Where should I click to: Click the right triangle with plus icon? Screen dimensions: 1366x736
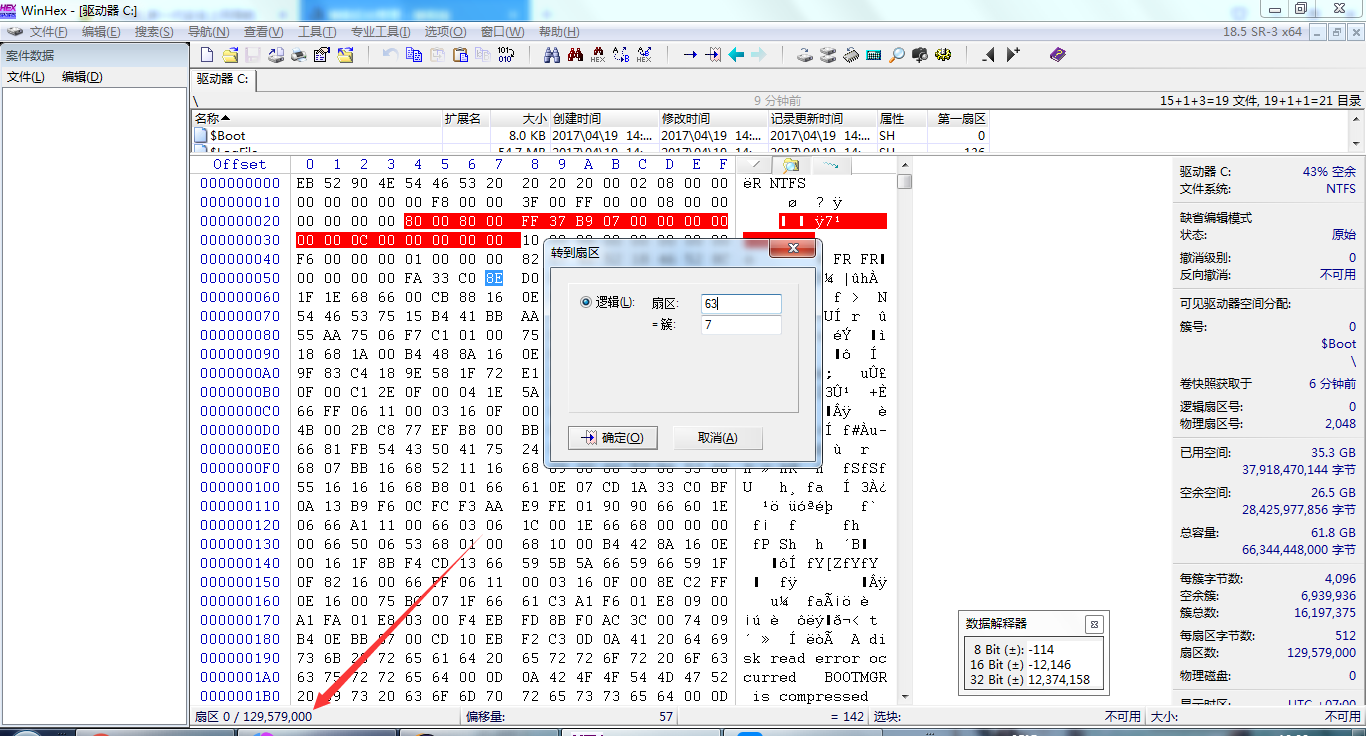(x=1012, y=55)
